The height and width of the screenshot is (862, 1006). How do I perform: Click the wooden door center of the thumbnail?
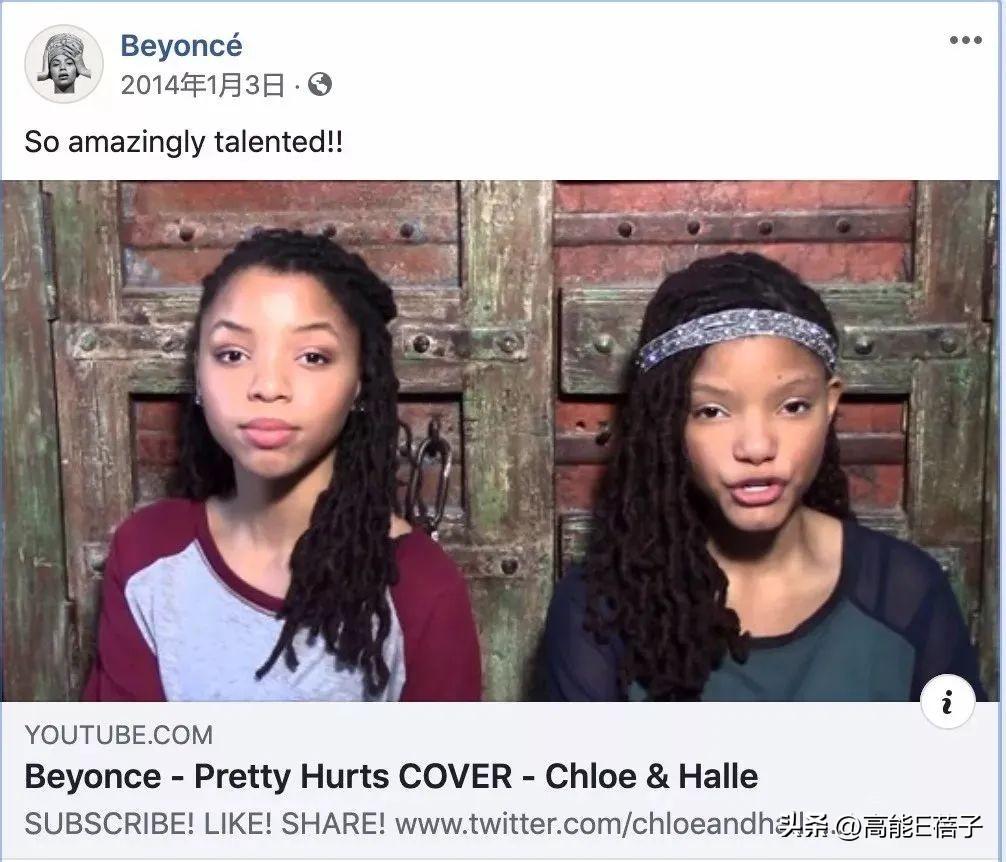507,385
